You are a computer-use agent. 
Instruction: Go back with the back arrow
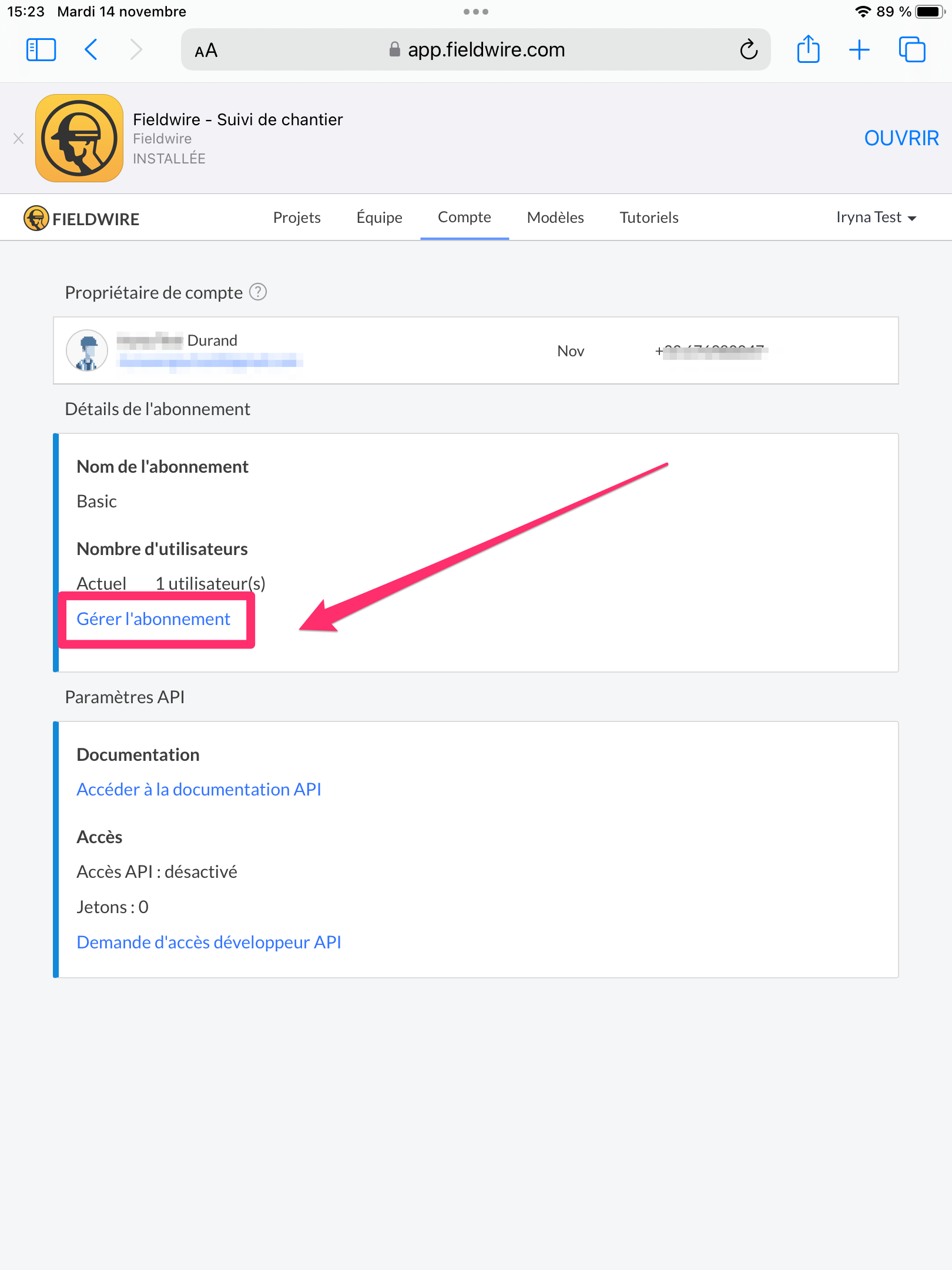coord(90,50)
